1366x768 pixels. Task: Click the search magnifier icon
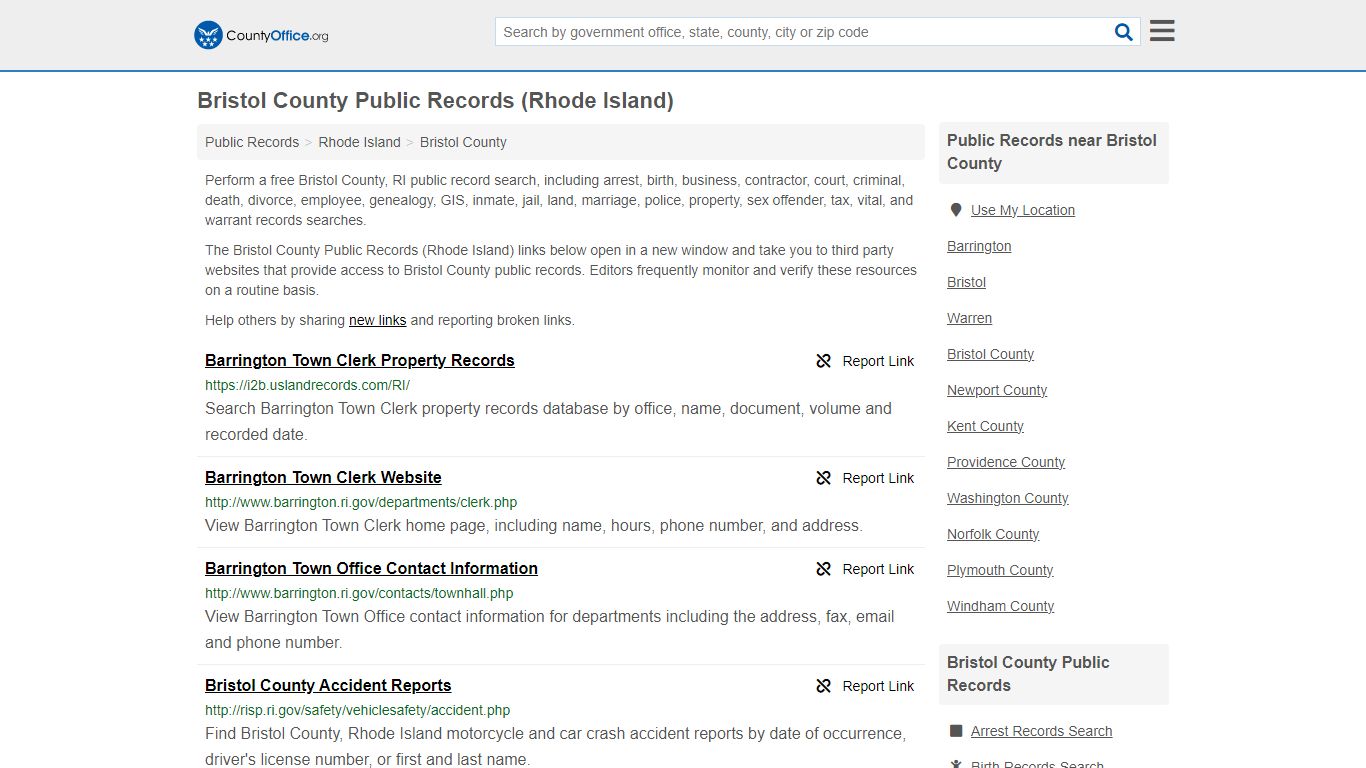pyautogui.click(x=1124, y=32)
